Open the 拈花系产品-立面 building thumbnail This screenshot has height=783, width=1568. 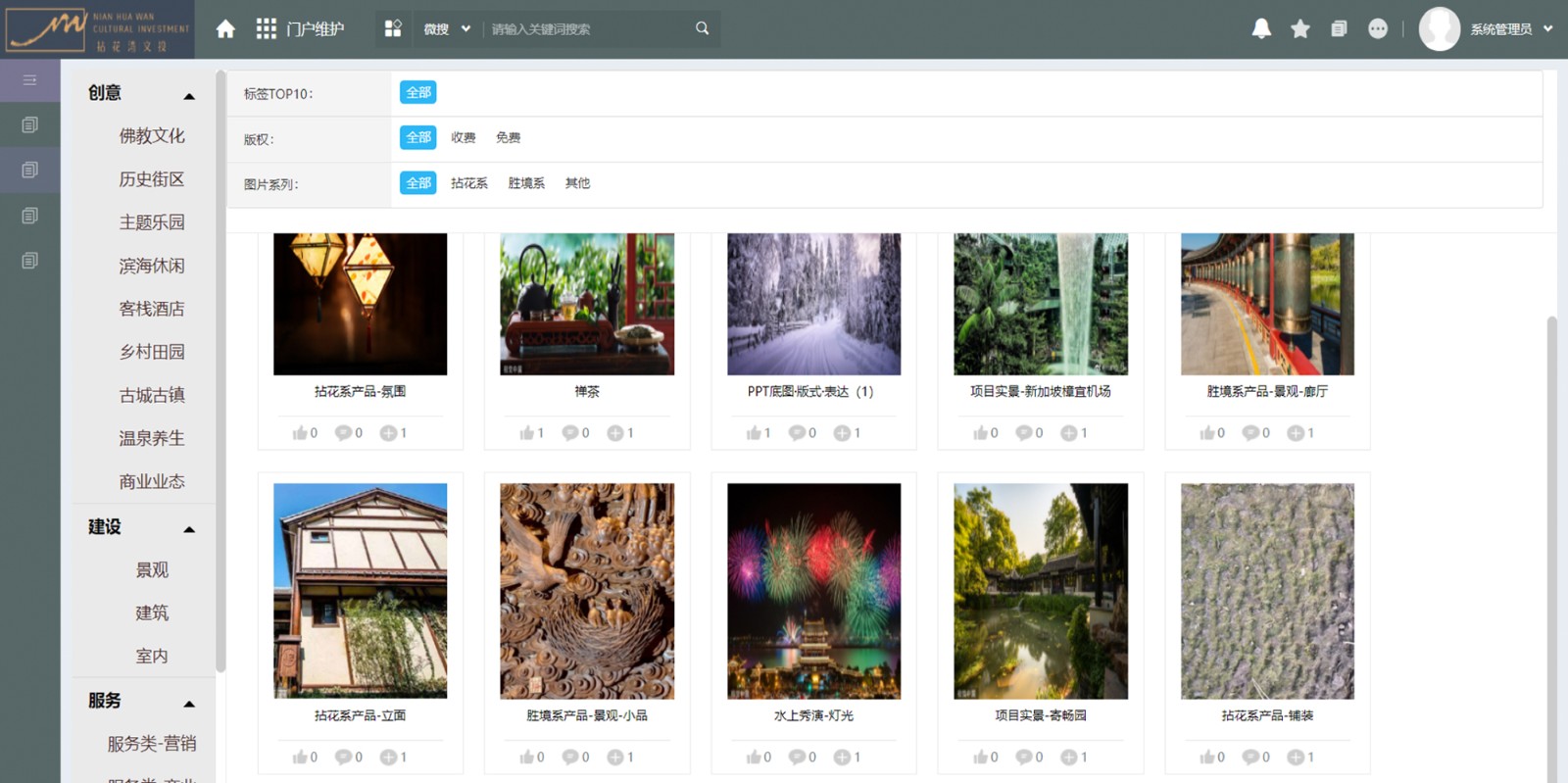[360, 591]
